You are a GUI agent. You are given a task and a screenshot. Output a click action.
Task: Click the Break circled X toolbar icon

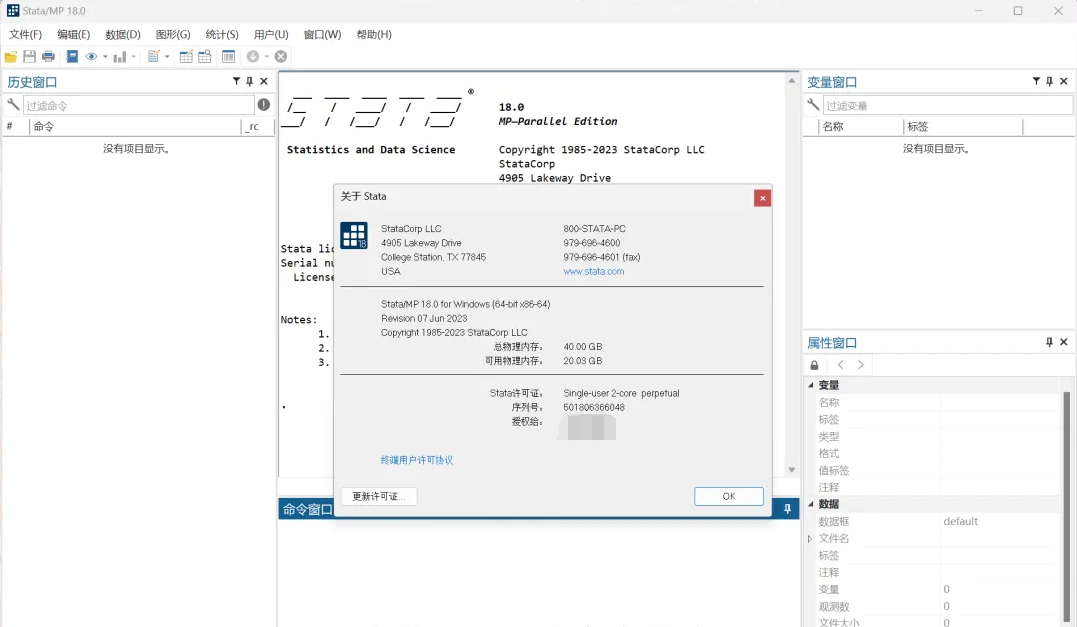tap(281, 57)
